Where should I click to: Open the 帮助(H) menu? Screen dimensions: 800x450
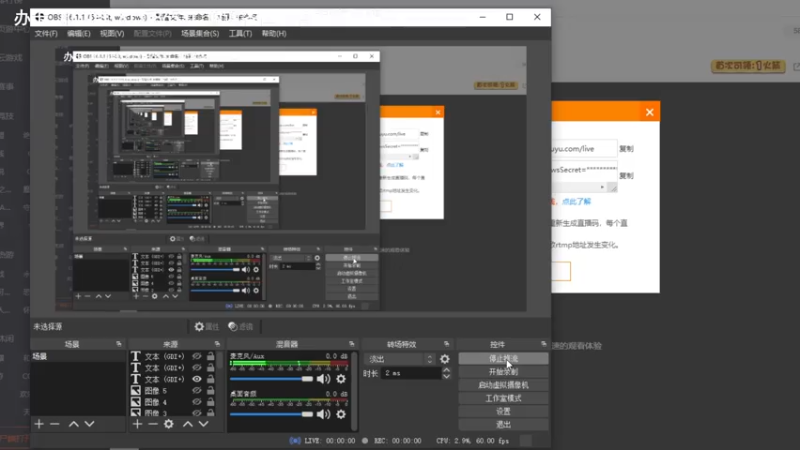coord(274,34)
